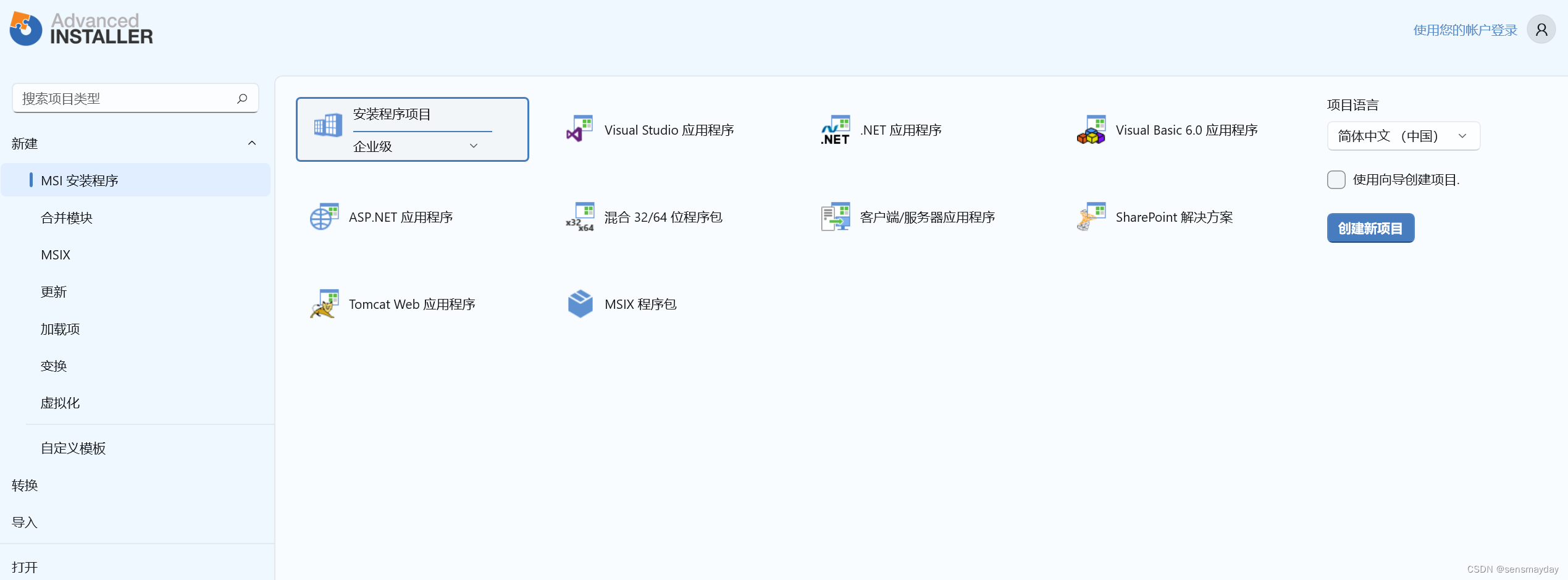Click the SharePoint 解决方案 label
This screenshot has width=1568, height=580.
click(x=1174, y=217)
